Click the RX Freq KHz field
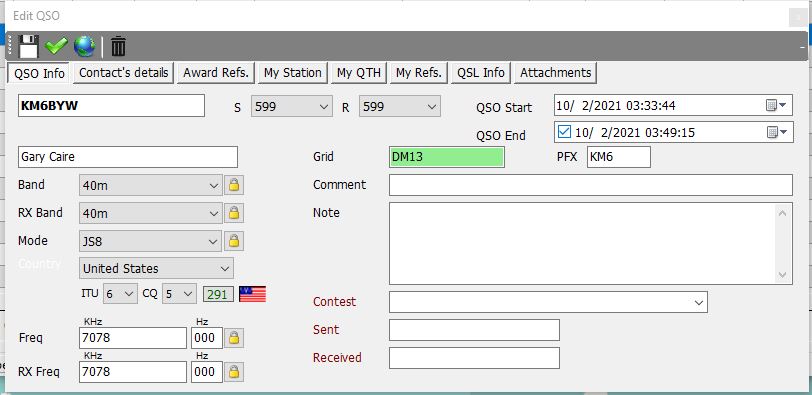This screenshot has height=395, width=812. pos(133,372)
